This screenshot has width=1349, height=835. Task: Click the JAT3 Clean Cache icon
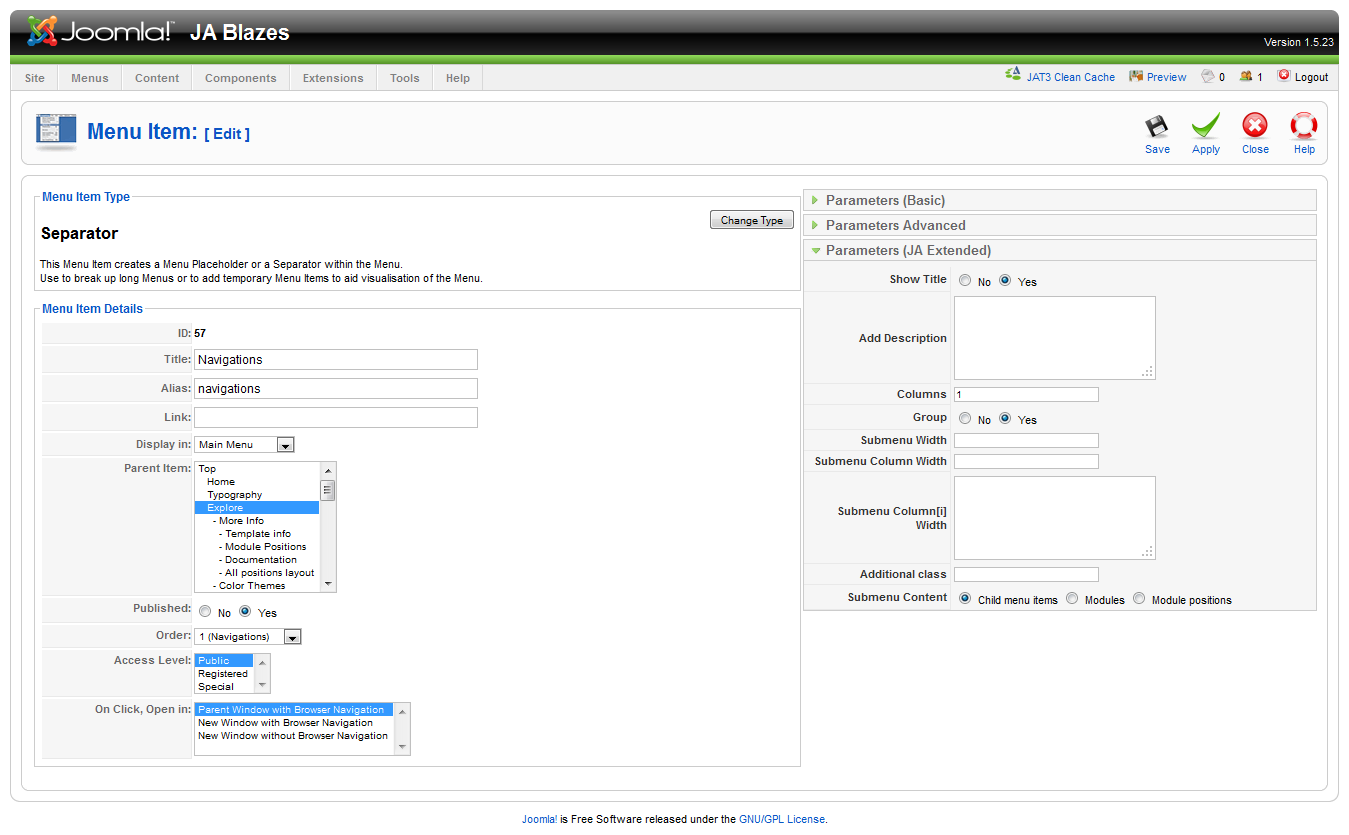[x=1013, y=76]
